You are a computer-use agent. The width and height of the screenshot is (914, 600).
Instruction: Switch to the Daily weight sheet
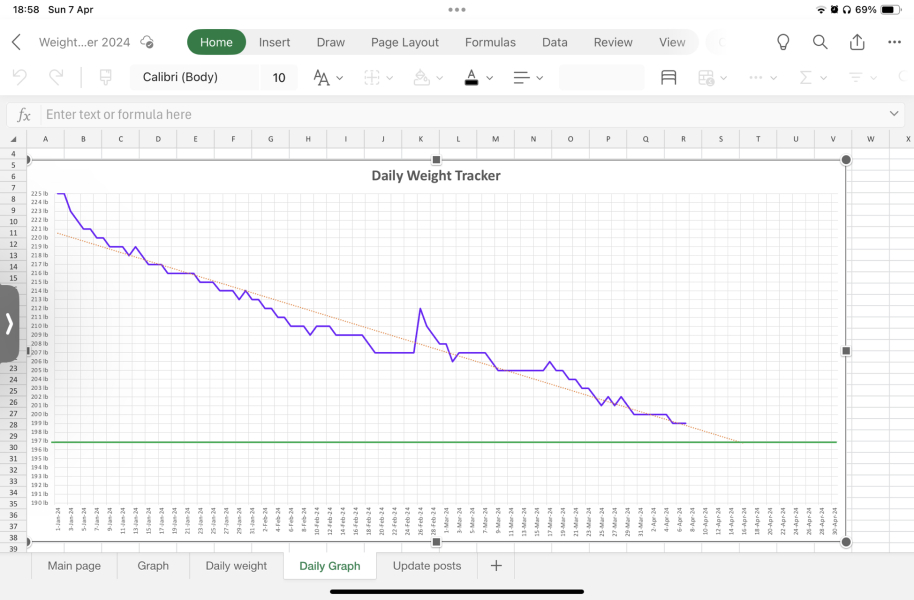click(x=236, y=566)
